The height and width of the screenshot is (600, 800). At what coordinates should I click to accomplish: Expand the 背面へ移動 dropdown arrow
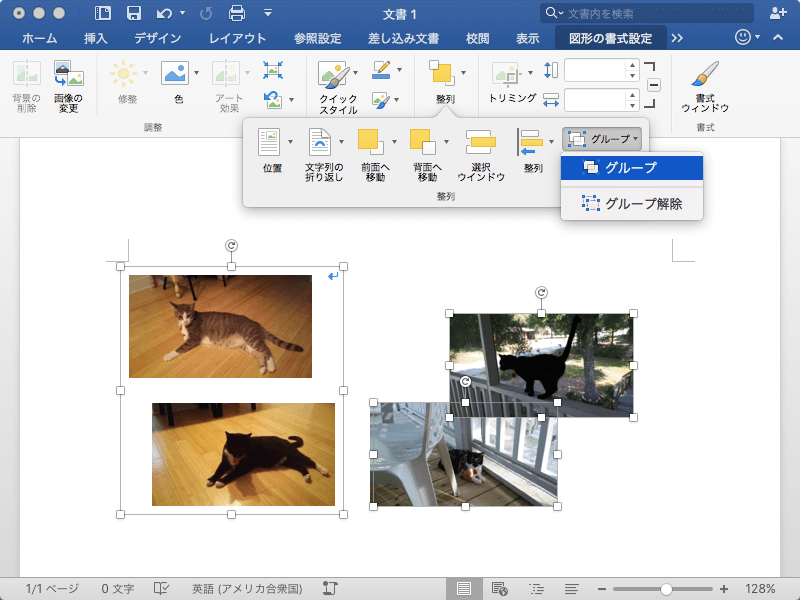(446, 142)
